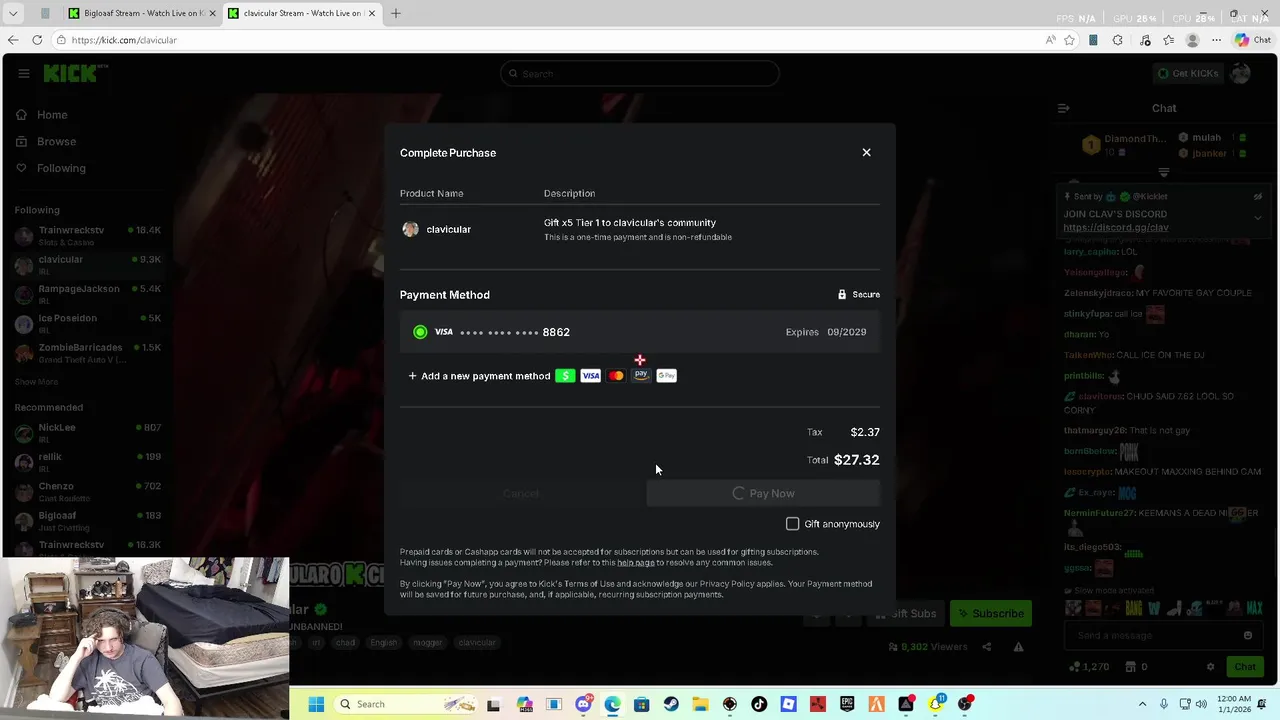Viewport: 1280px width, 720px height.
Task: Click the browser back arrow
Action: point(12,40)
